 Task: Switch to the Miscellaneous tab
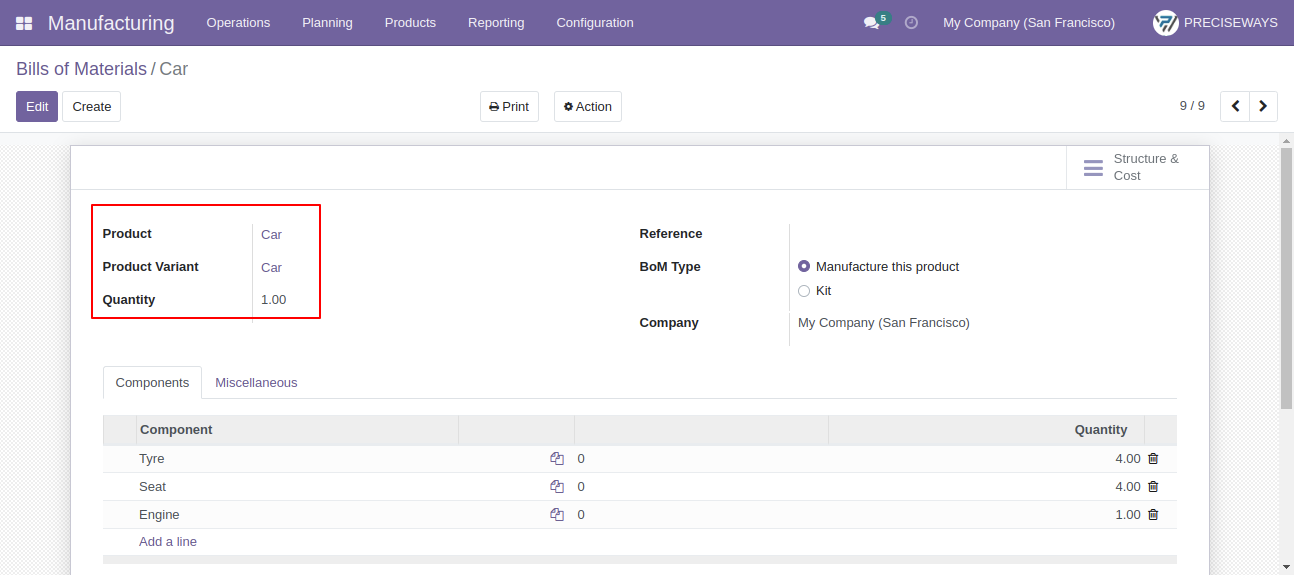pos(256,383)
